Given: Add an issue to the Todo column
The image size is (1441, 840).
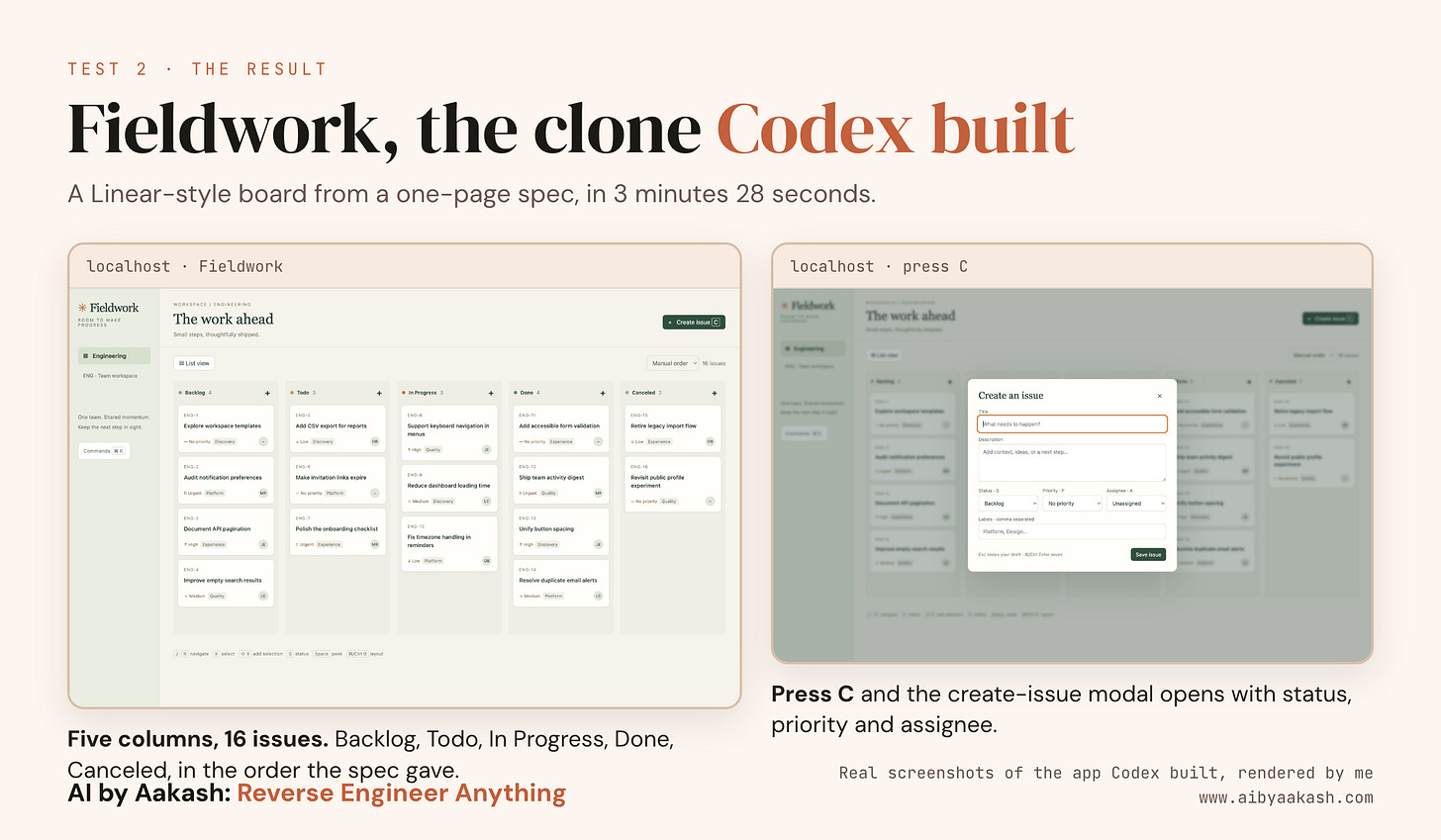Looking at the screenshot, I should (x=379, y=393).
